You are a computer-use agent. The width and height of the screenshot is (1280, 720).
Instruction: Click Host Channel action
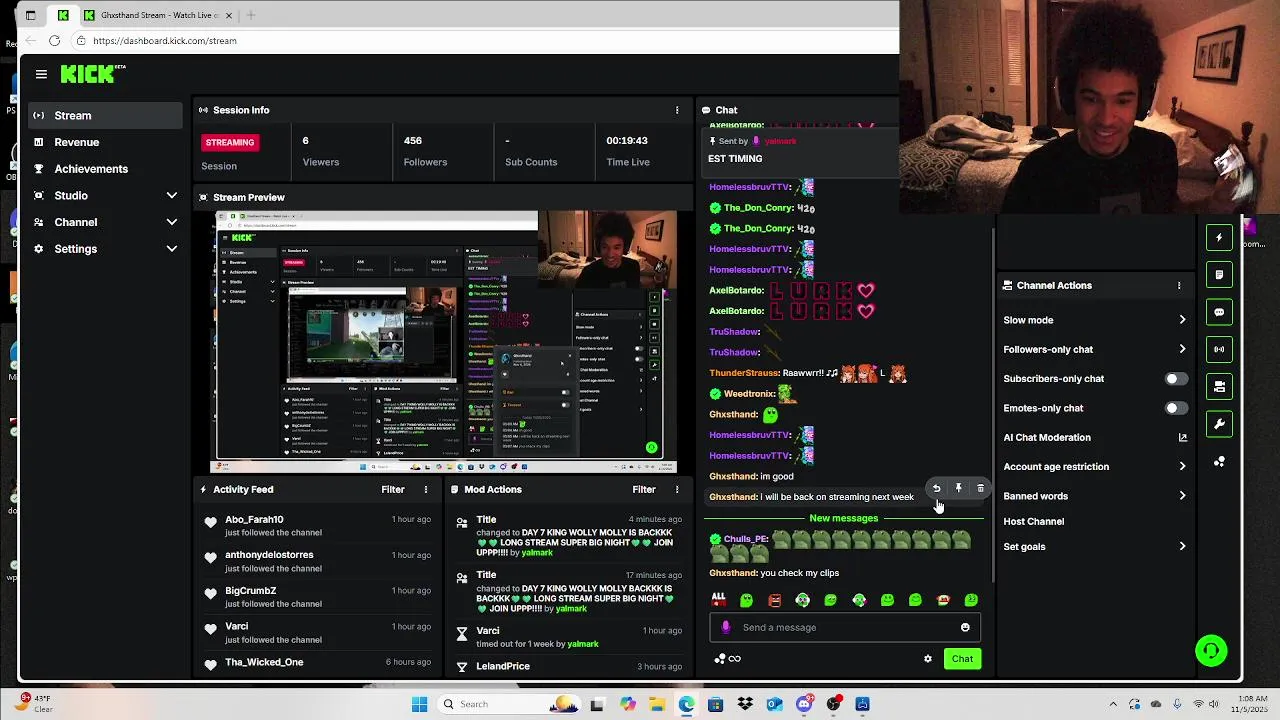(x=1033, y=521)
